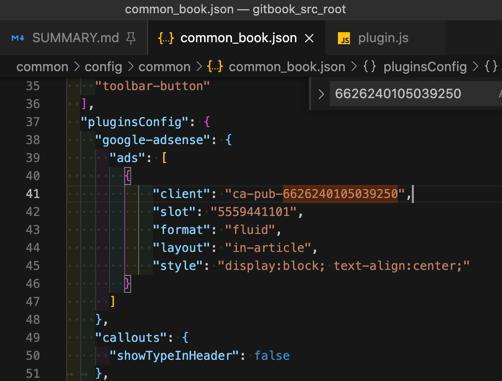Open the pluginsConfig breadcrumb symbol
Viewport: 502px width, 381px height.
coord(425,67)
